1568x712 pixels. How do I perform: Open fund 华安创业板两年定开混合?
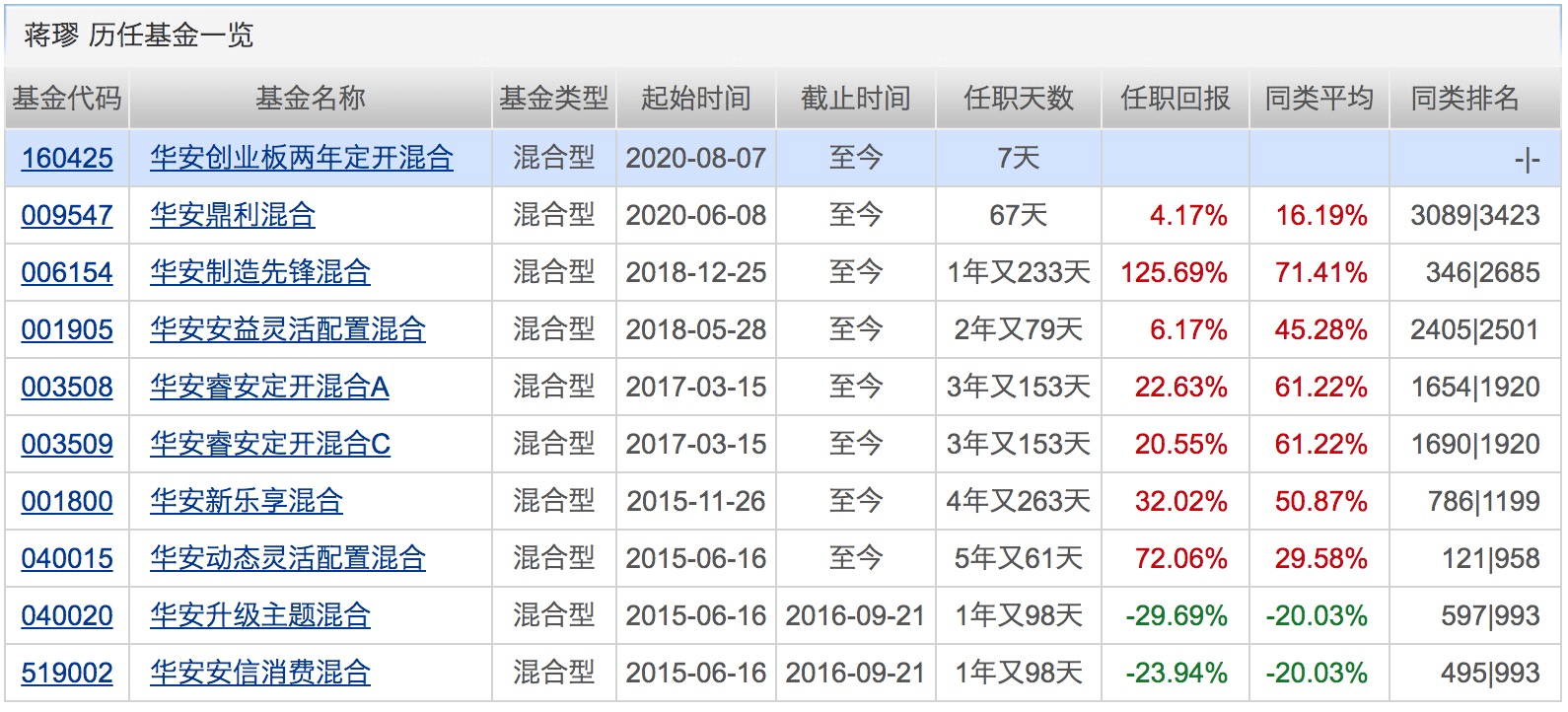302,158
